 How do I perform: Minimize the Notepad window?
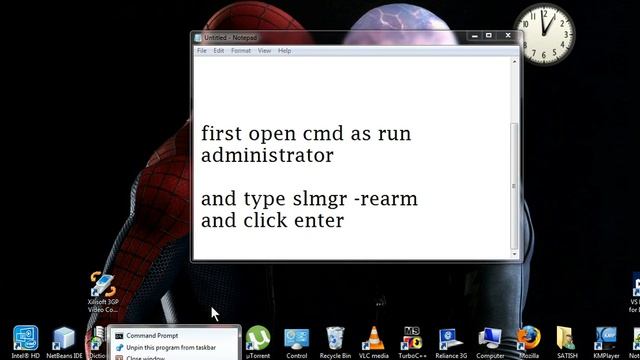point(474,36)
